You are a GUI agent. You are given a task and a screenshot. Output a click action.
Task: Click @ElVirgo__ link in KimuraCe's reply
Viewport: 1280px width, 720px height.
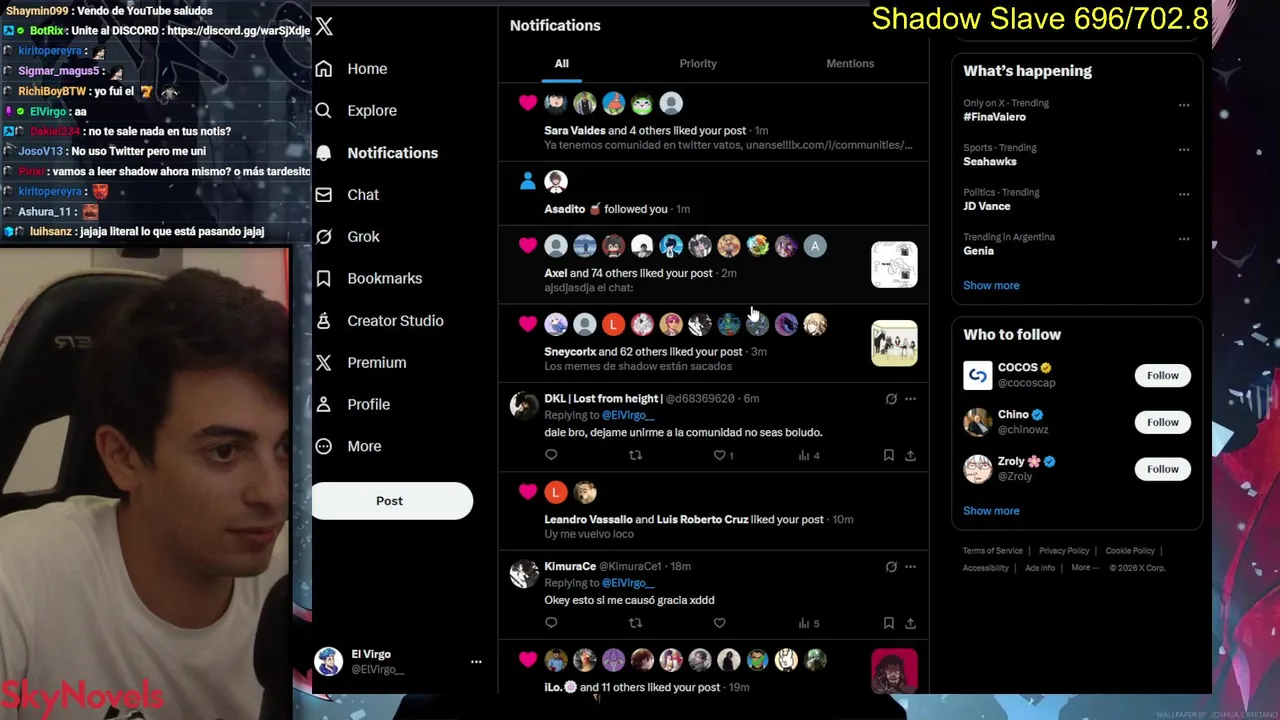(x=628, y=583)
